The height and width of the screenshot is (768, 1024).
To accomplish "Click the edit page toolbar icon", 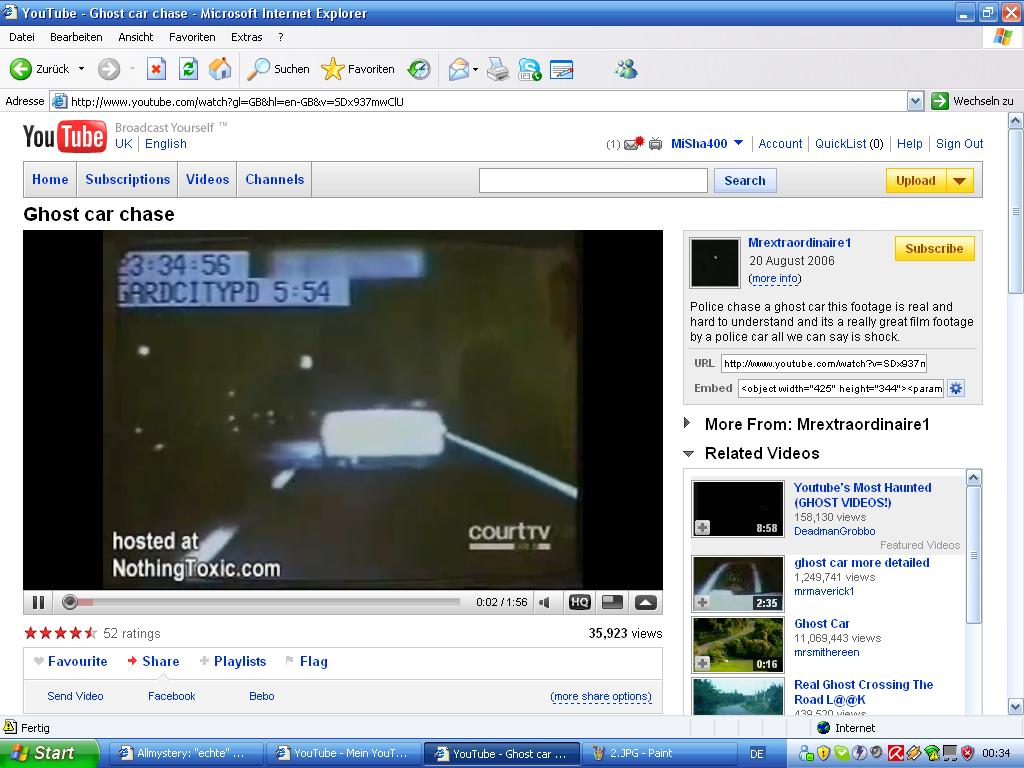I will coord(562,69).
